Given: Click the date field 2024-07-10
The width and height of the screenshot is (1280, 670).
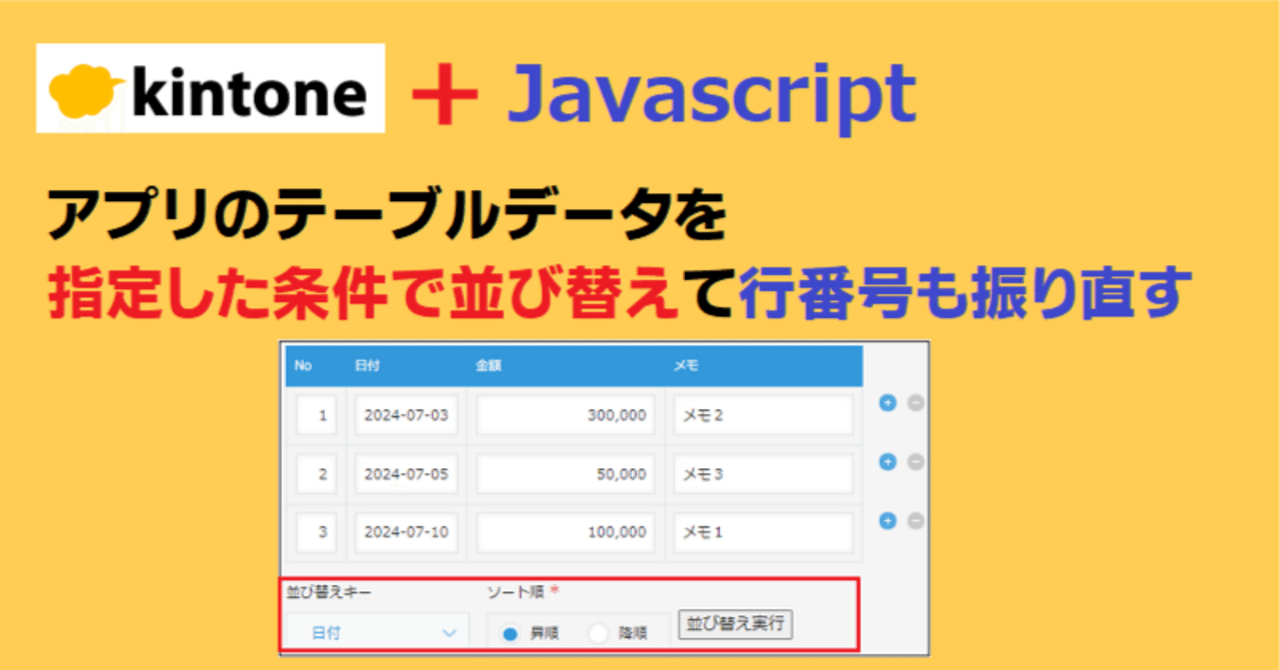Looking at the screenshot, I should tap(406, 533).
